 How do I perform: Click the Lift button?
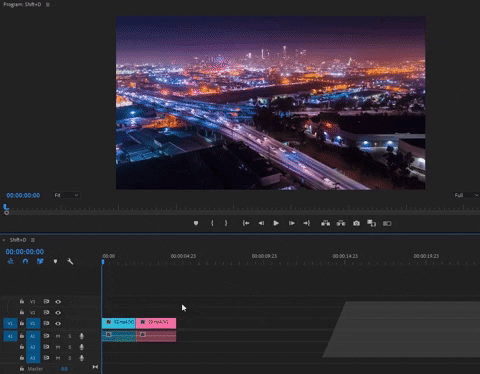coord(325,223)
